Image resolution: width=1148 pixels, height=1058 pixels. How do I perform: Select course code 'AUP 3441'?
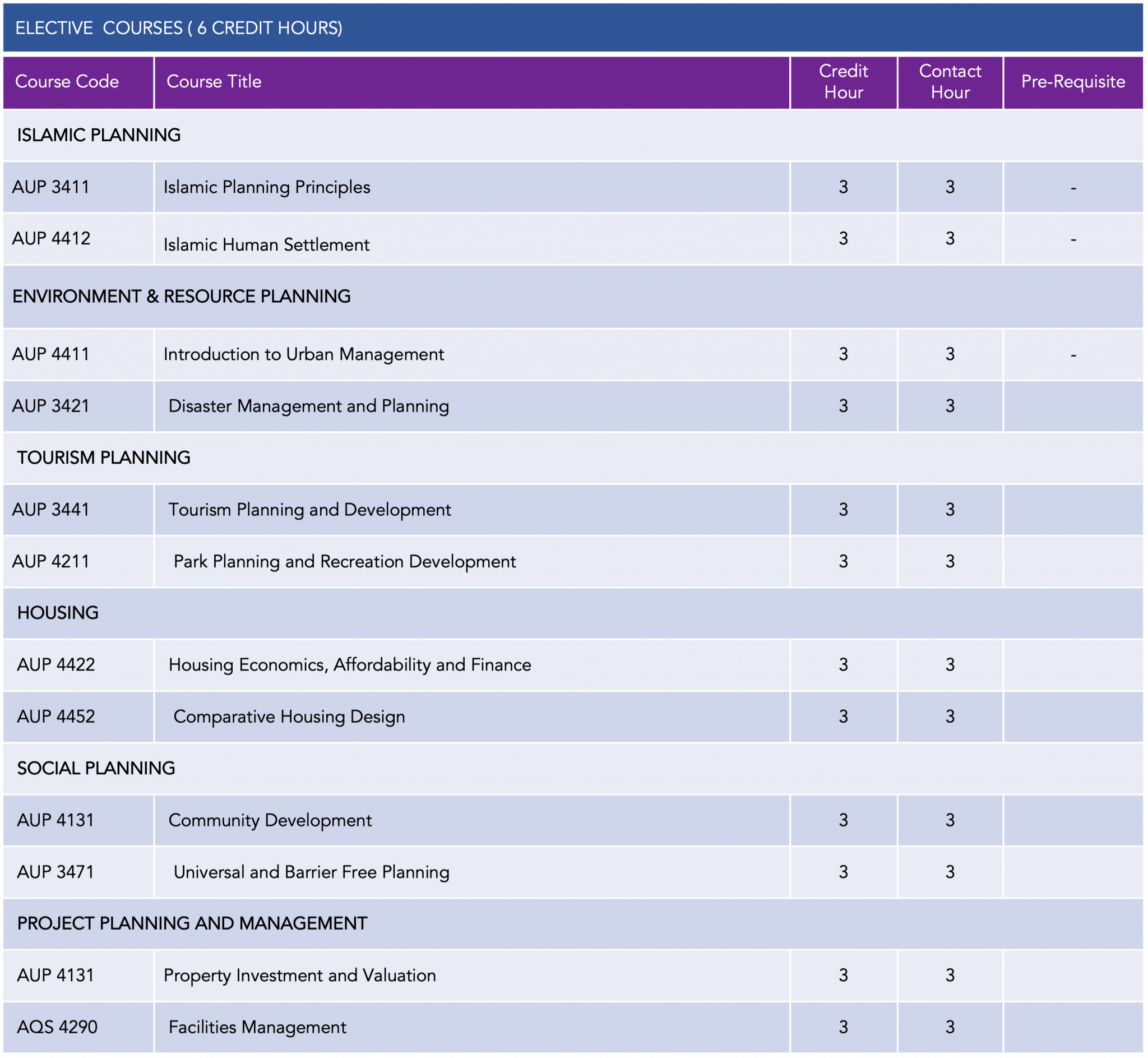coord(51,510)
